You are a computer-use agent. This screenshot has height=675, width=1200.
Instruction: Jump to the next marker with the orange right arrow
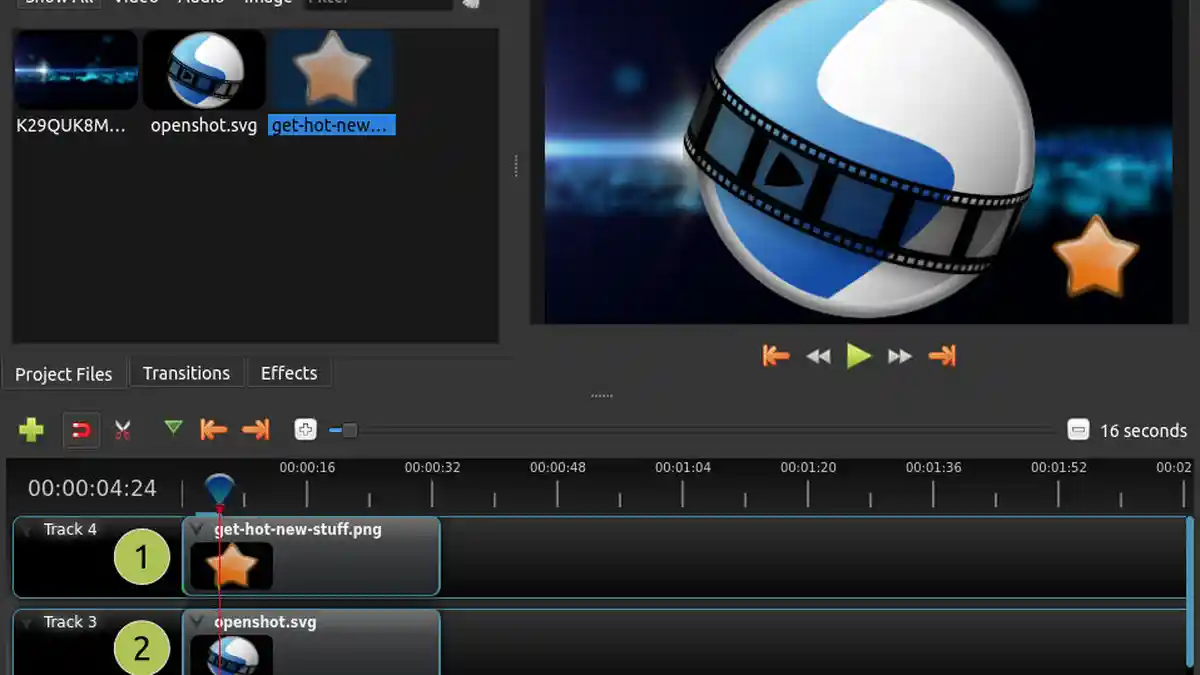256,430
